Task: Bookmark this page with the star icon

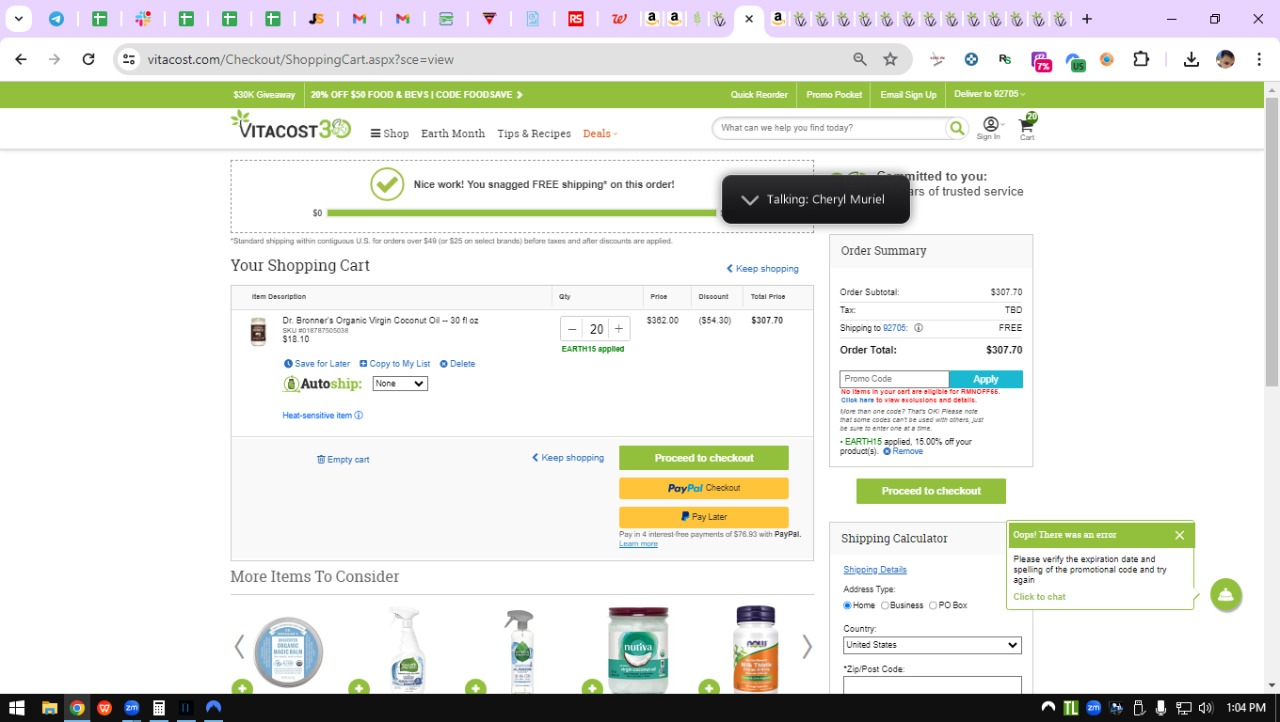Action: 890,59
